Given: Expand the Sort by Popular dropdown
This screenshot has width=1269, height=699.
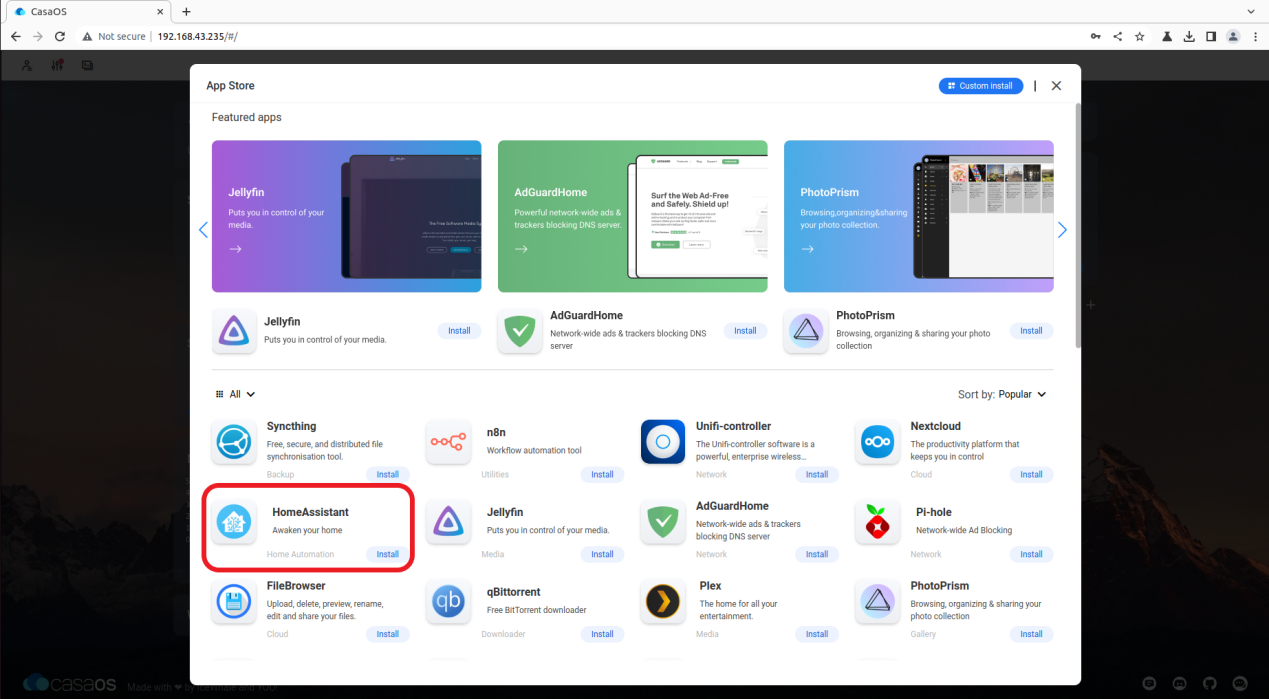Looking at the screenshot, I should pos(1002,394).
